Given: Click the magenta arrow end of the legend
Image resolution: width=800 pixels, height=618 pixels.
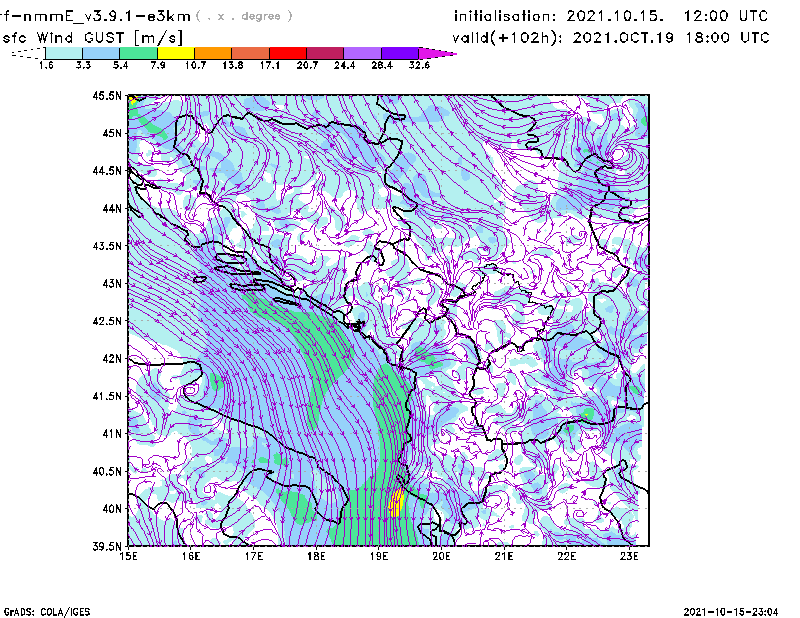Looking at the screenshot, I should tap(437, 53).
